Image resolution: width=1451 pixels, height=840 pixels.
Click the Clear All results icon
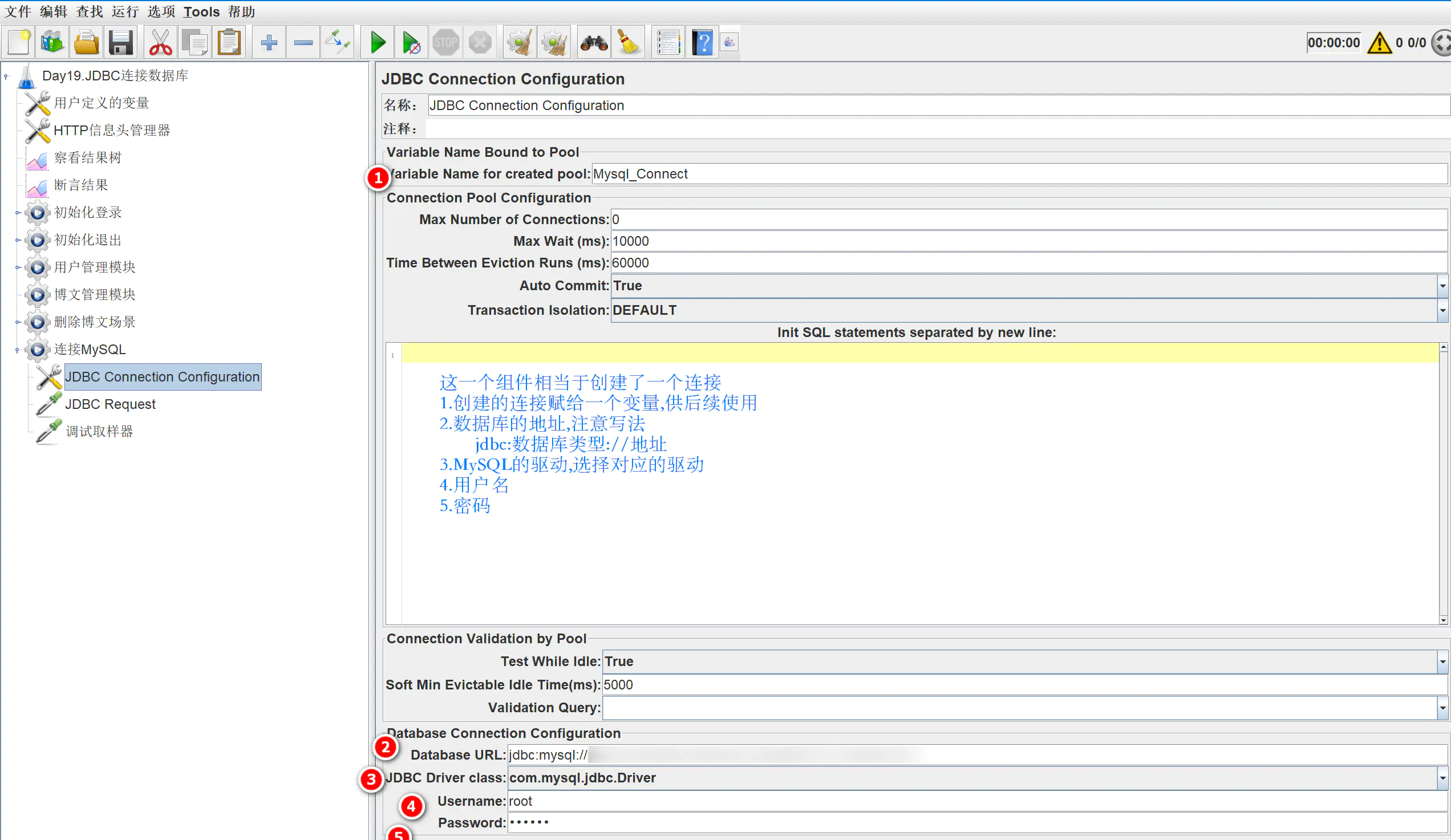(554, 43)
